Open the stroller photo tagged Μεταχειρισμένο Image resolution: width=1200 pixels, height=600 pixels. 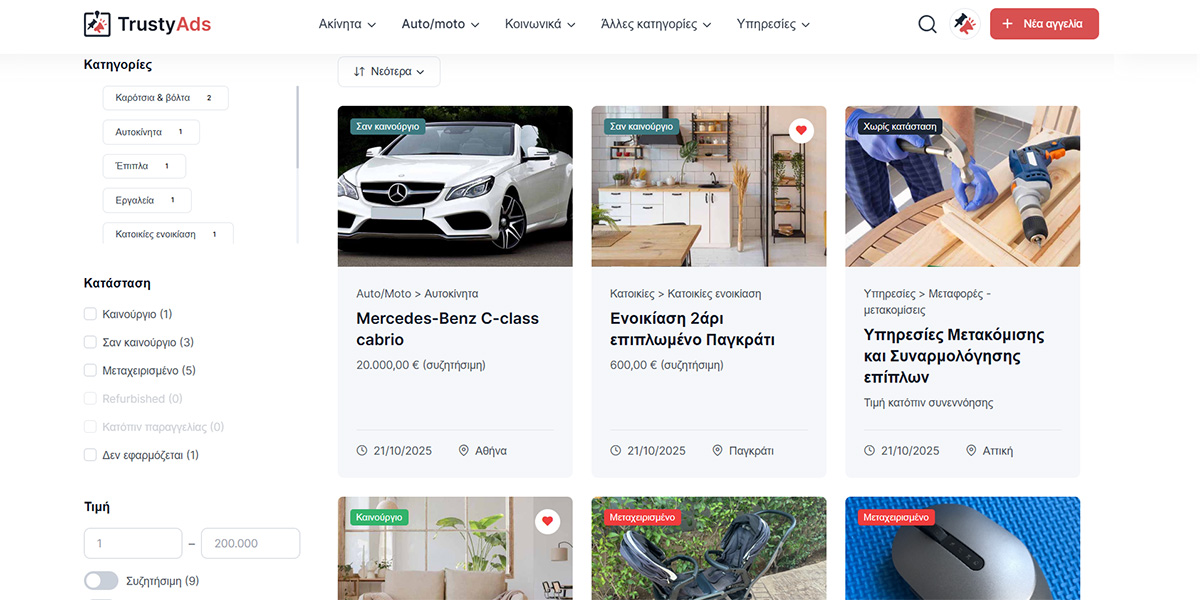click(x=709, y=548)
